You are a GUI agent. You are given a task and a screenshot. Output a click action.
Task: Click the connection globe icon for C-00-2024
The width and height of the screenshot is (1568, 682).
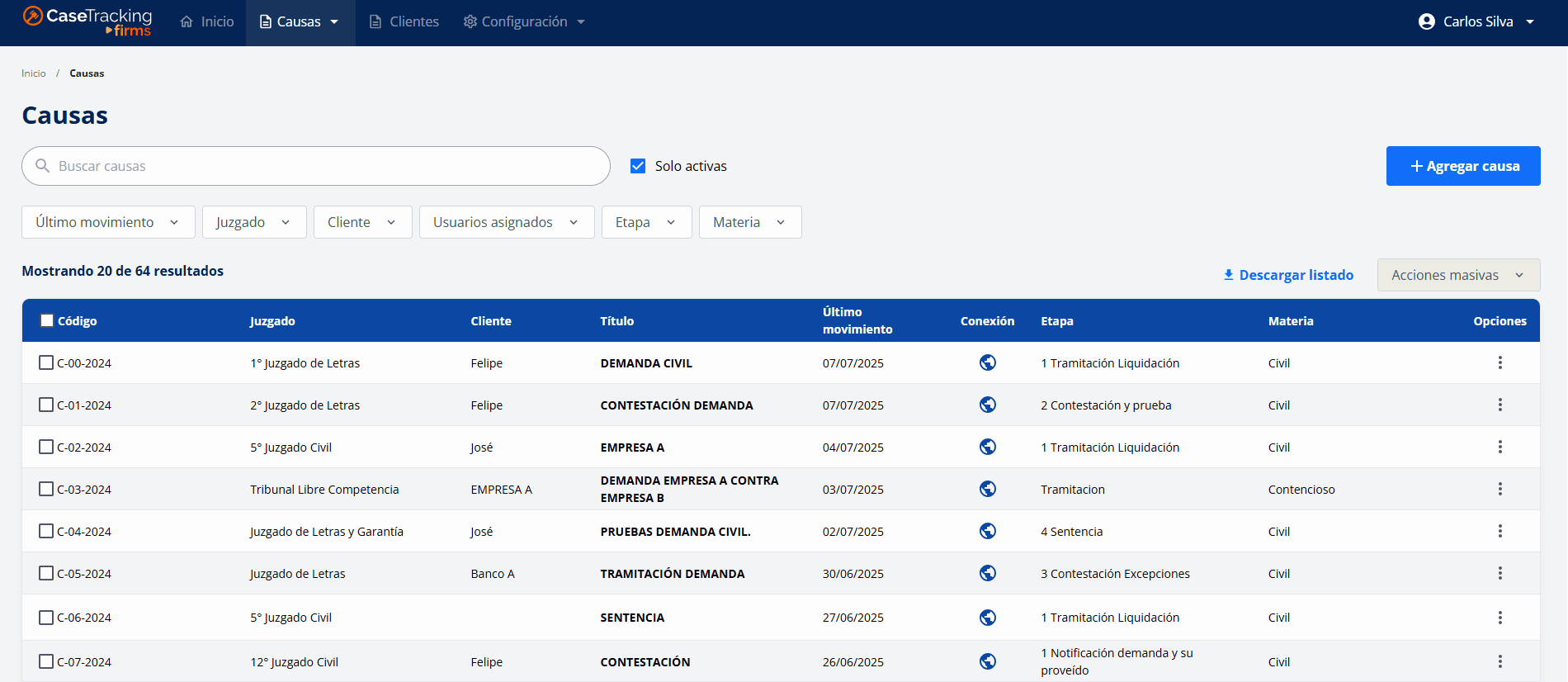point(987,362)
